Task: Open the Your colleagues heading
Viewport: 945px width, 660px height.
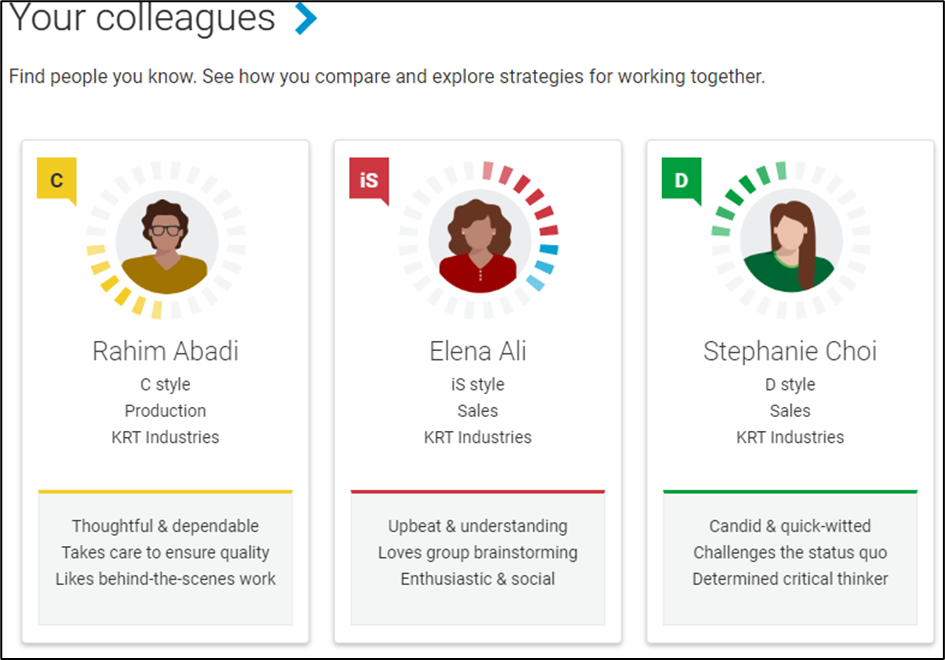Action: [142, 18]
